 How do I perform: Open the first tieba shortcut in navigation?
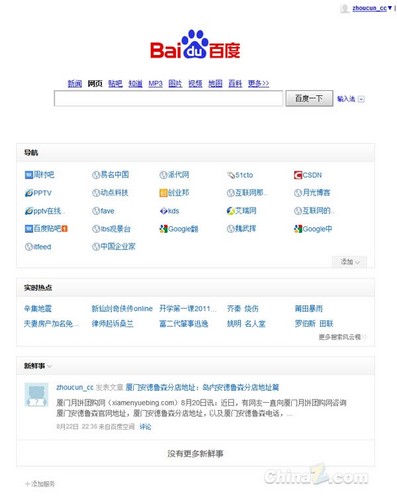tap(29, 175)
